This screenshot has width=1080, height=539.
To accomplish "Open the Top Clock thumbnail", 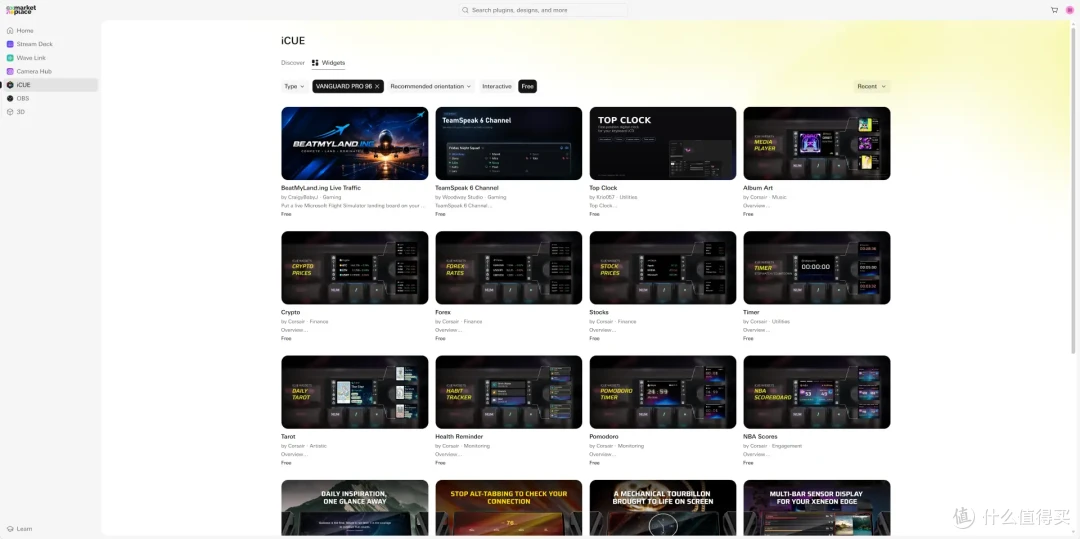I will click(x=663, y=143).
